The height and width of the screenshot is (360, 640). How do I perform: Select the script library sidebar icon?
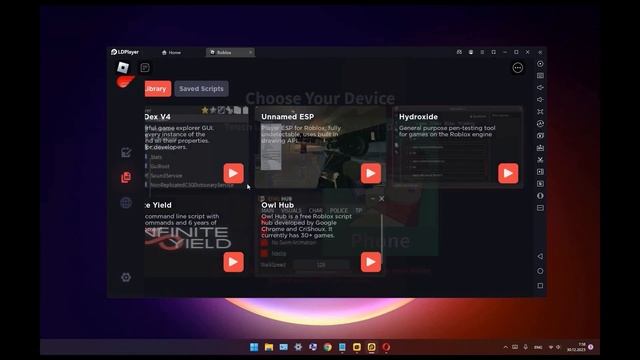pyautogui.click(x=126, y=177)
